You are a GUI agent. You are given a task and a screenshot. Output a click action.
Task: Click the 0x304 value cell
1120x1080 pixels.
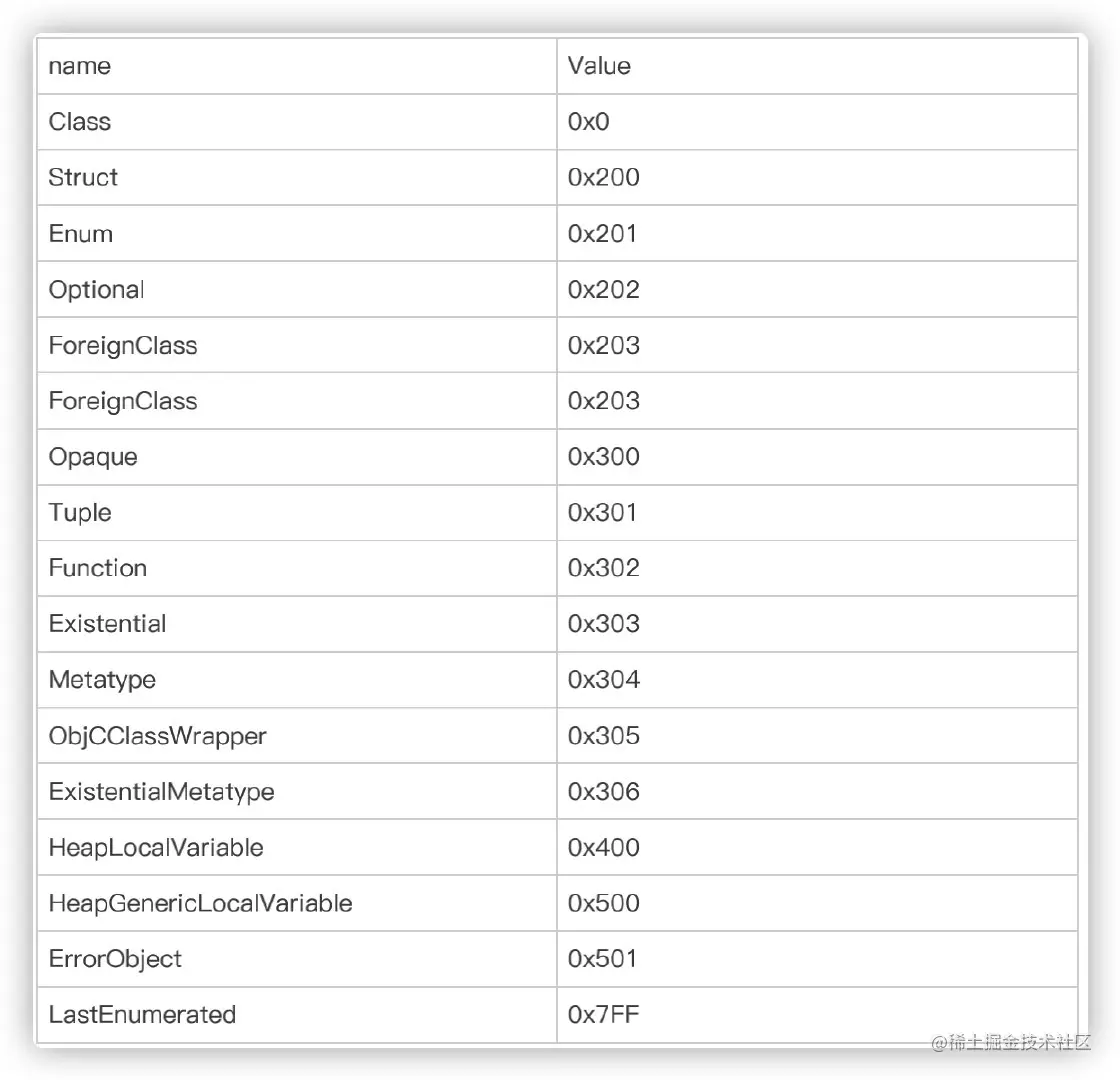[x=603, y=680]
